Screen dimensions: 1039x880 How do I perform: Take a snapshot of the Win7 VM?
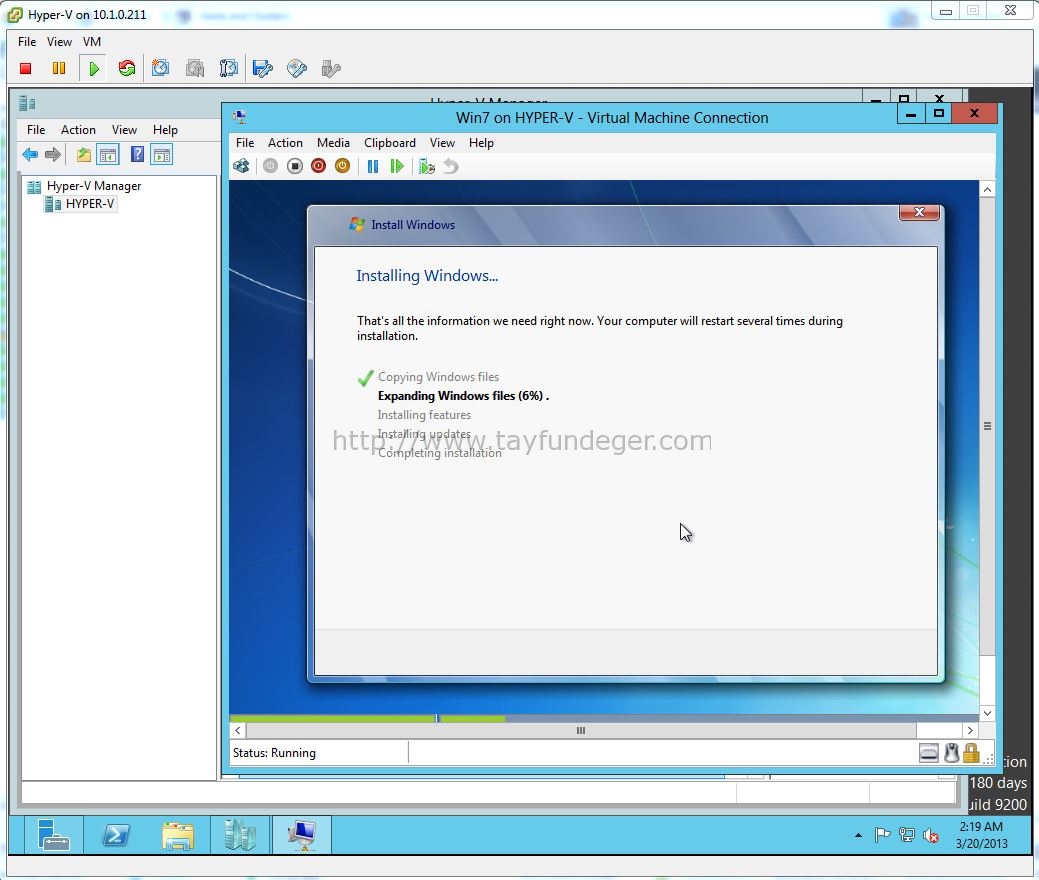[427, 166]
